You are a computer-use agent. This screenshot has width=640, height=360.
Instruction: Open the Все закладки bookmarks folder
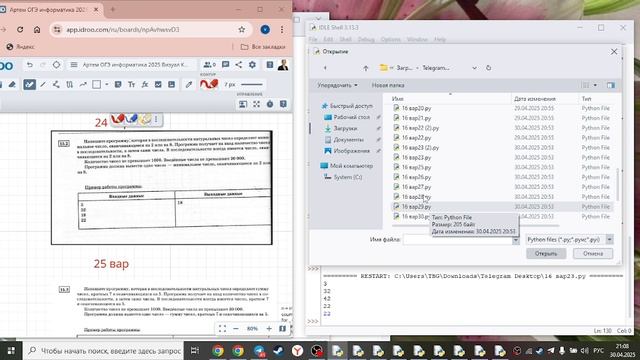tap(263, 47)
